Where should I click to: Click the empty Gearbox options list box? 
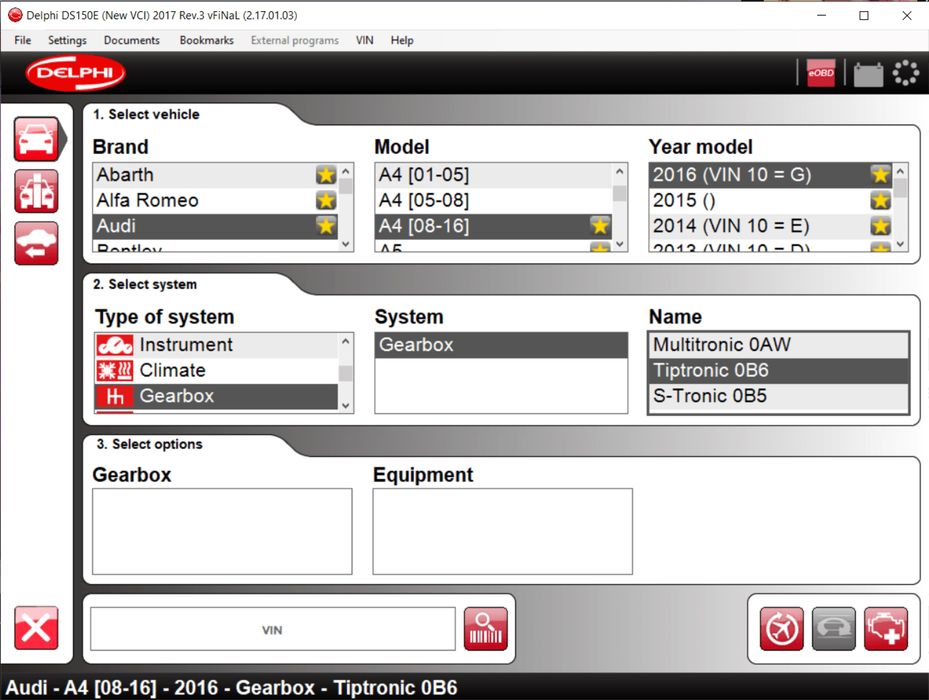(x=222, y=532)
